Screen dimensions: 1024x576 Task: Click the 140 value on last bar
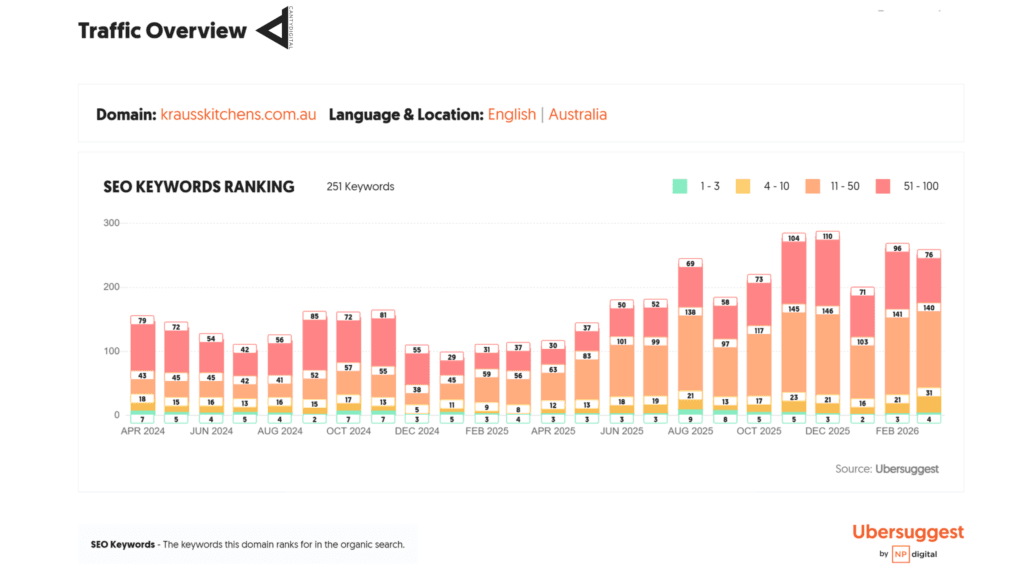pos(929,308)
